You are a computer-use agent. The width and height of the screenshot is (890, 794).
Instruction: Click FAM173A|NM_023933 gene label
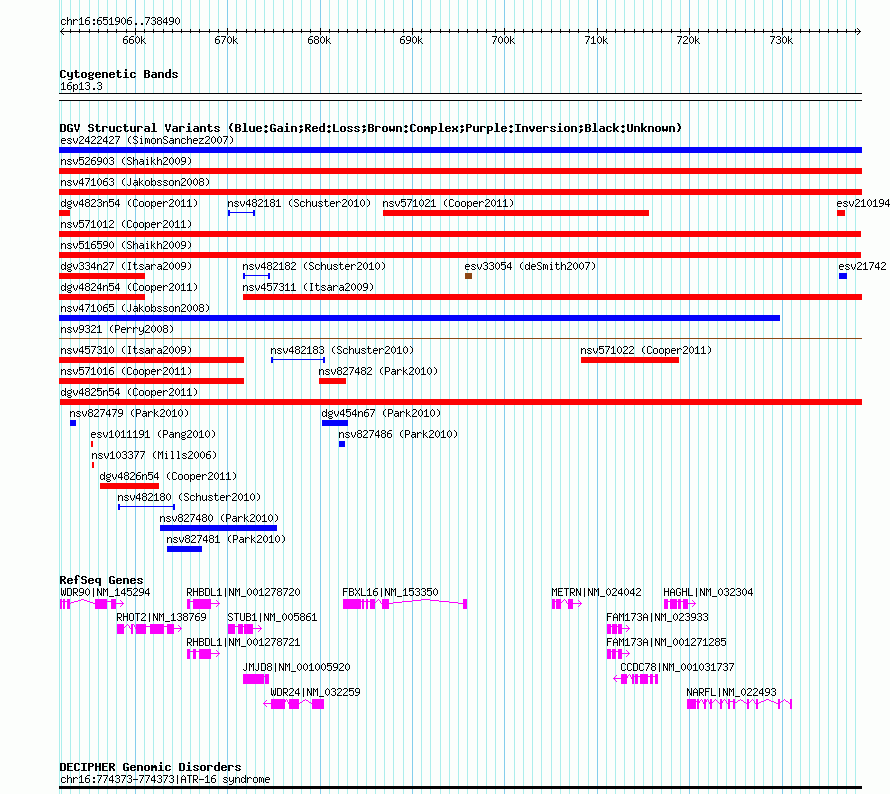tap(657, 617)
